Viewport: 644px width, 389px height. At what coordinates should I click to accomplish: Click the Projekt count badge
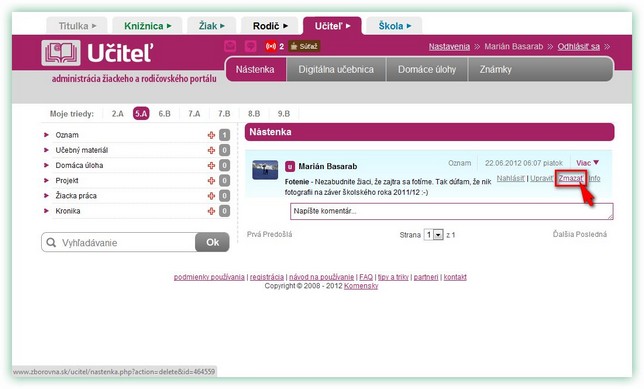[x=224, y=181]
